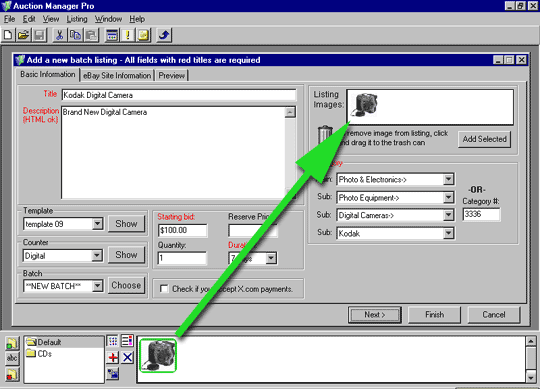Click the trash can icon
The width and height of the screenshot is (540, 389).
[325, 135]
